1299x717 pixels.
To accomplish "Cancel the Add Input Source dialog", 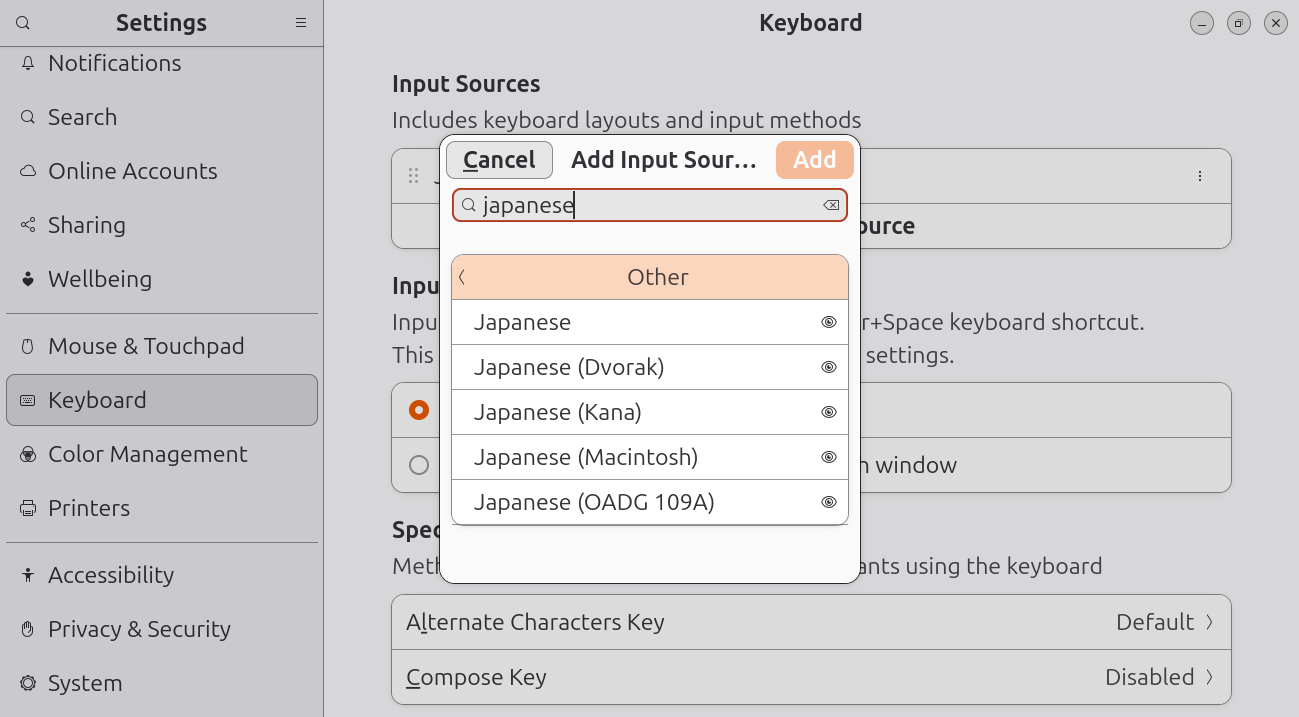I will [x=499, y=160].
